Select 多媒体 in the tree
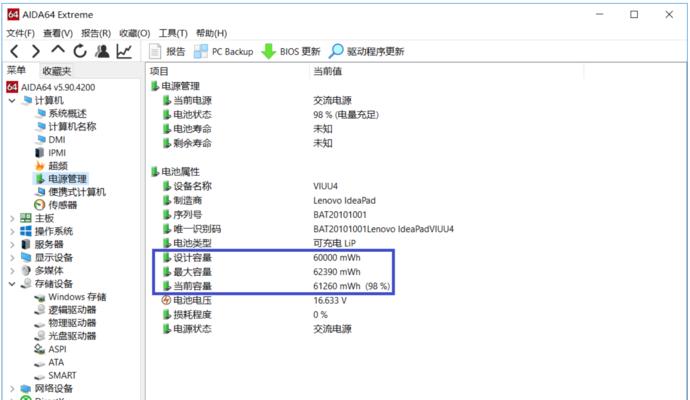690x400 pixels. tap(42, 271)
